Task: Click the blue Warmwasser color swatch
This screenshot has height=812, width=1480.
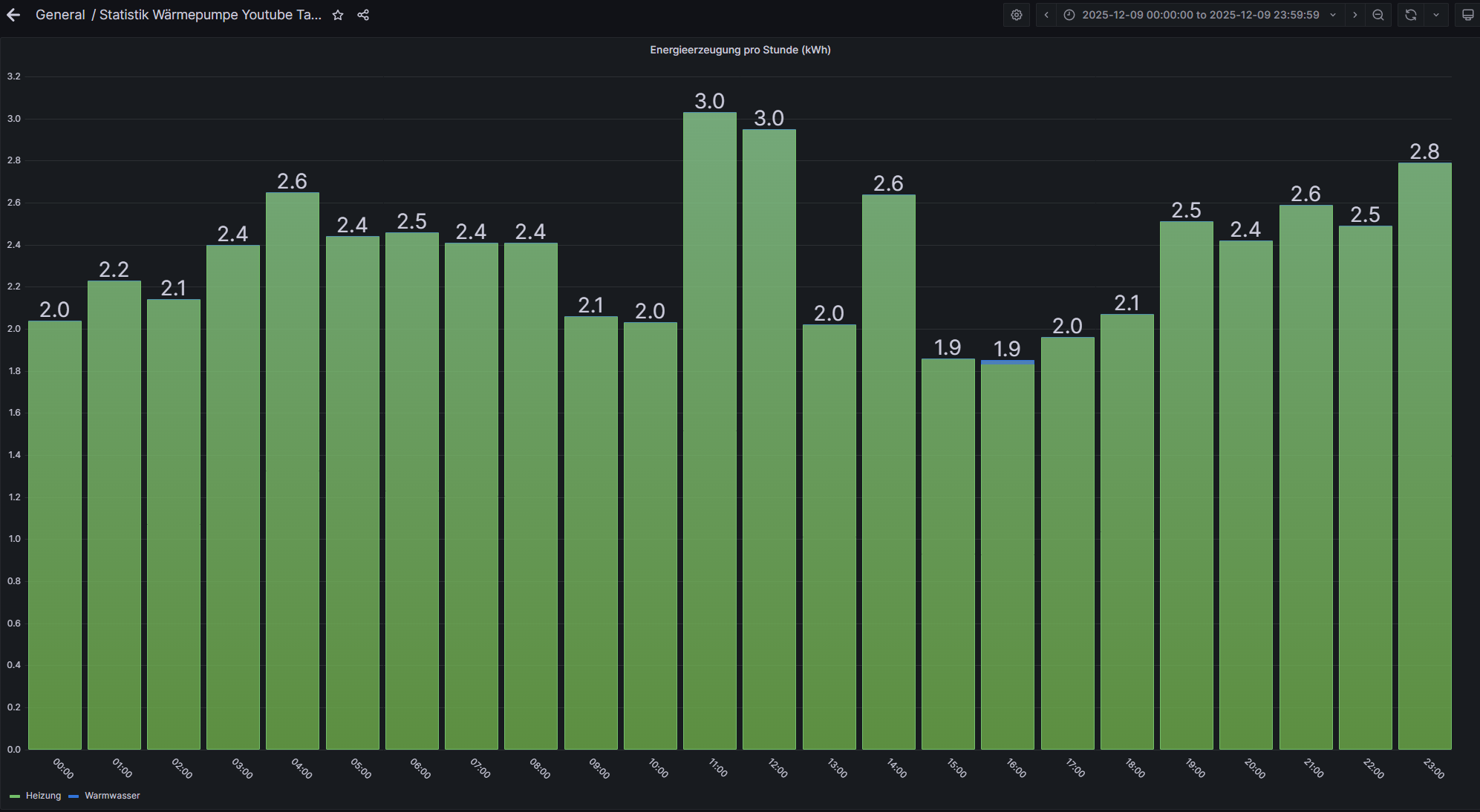Action: point(74,796)
